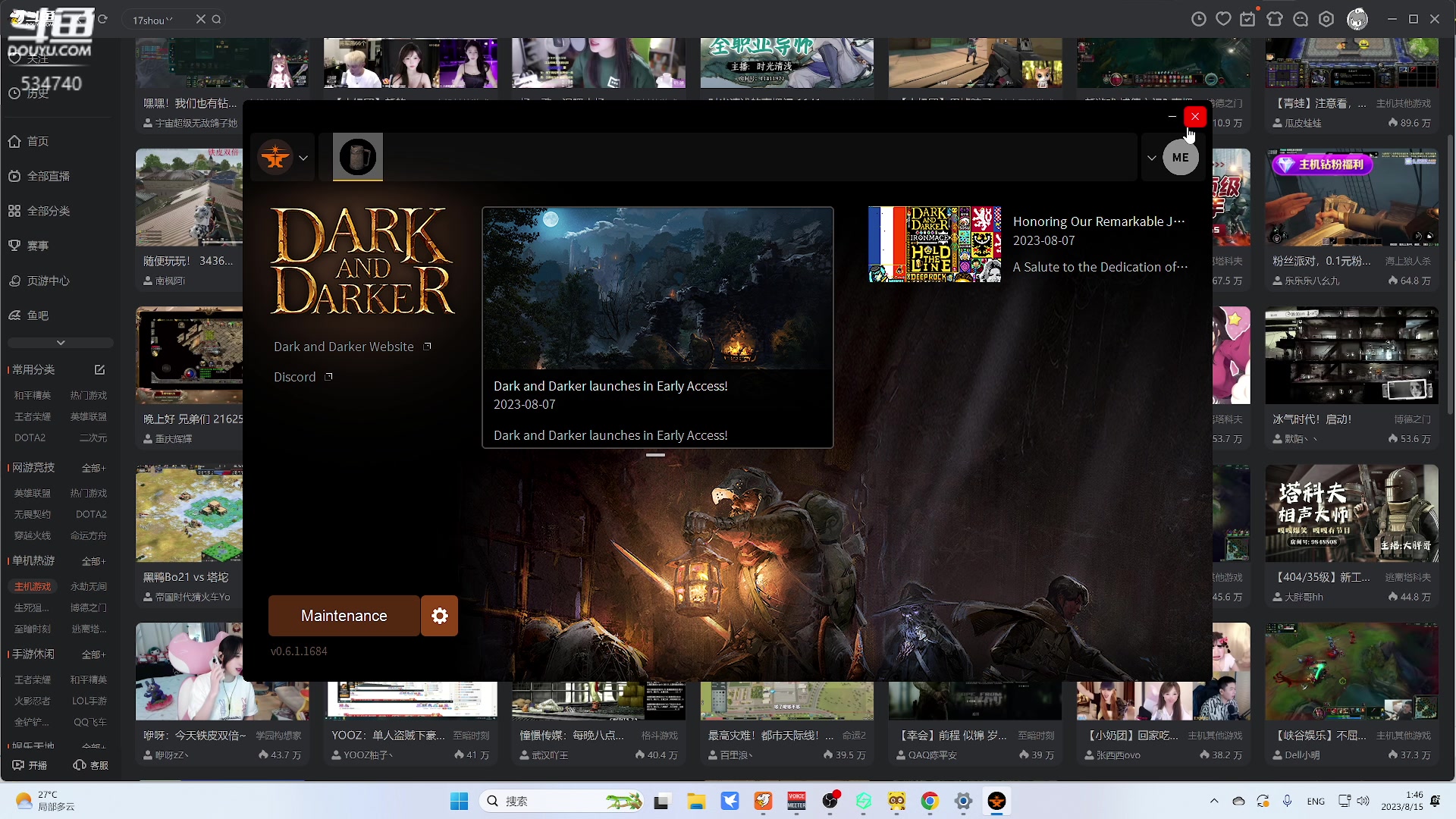Open the Dark and Darker Website link
1456x819 pixels.
click(x=353, y=347)
